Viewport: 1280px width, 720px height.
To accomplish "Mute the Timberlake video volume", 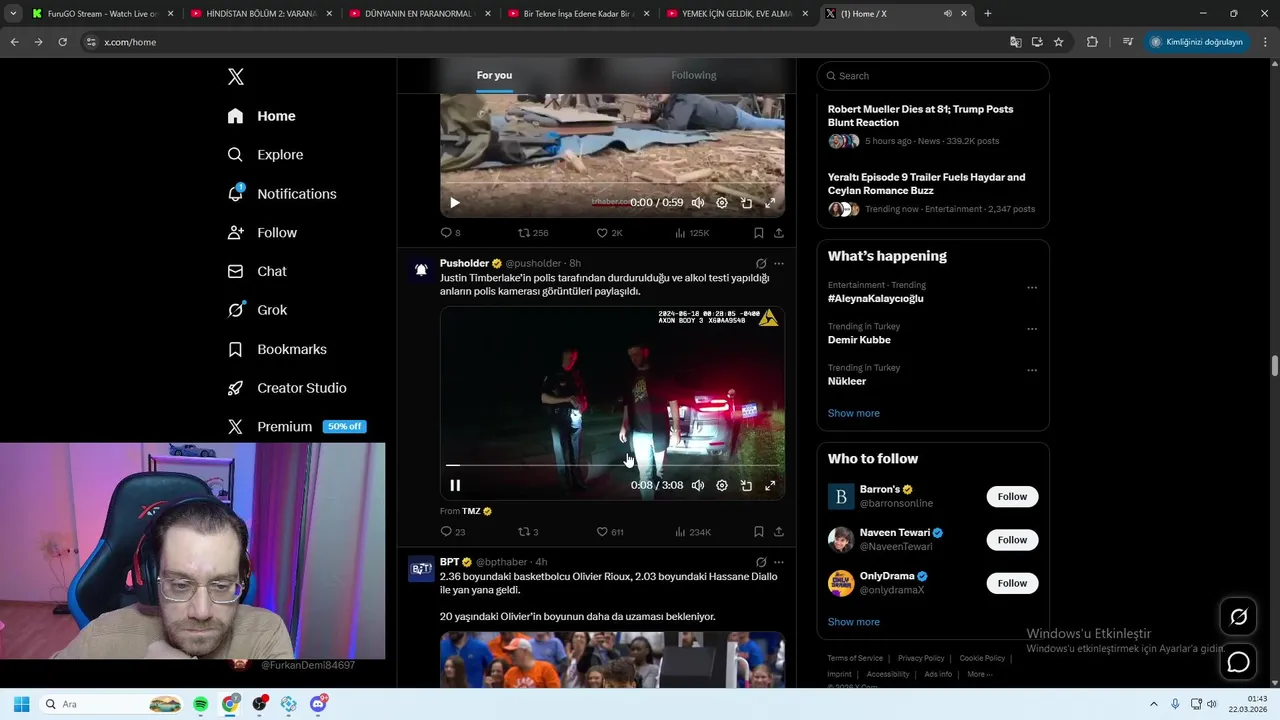I will [698, 485].
